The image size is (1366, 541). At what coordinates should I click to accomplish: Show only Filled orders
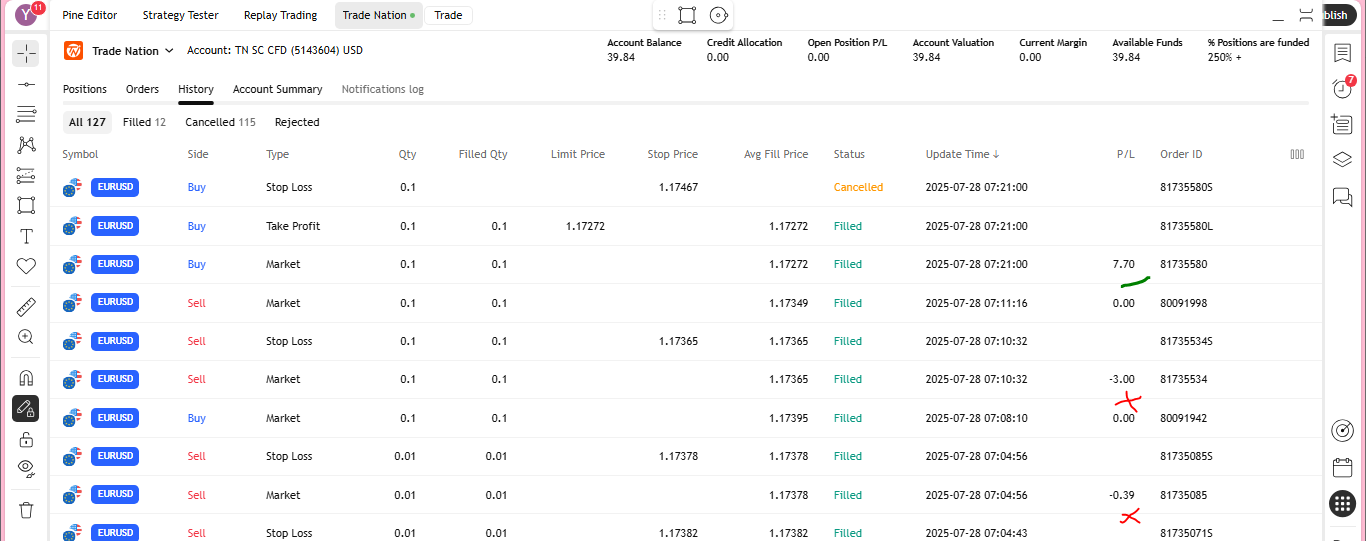144,122
